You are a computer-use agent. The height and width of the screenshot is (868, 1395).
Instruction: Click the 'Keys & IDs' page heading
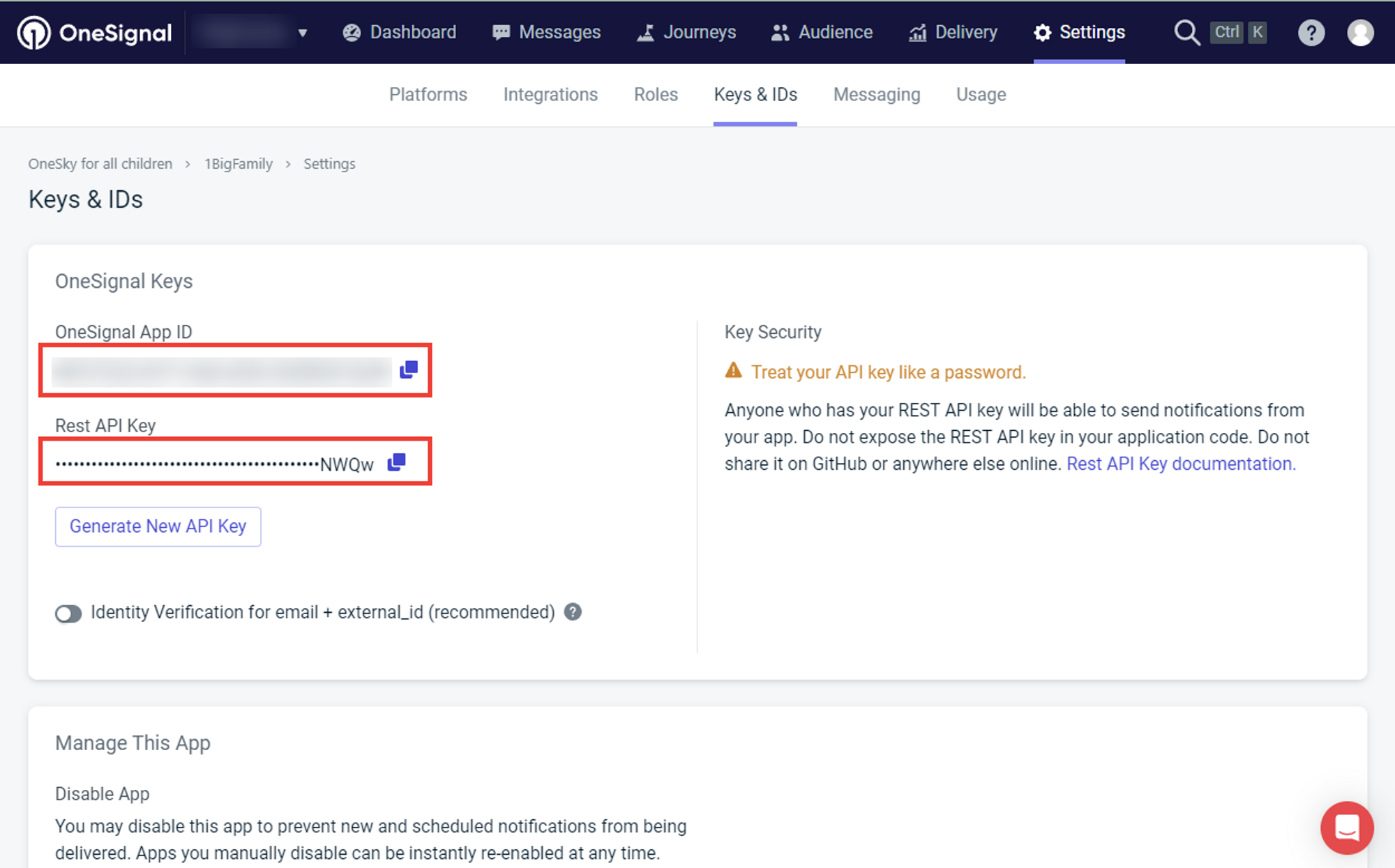point(86,199)
